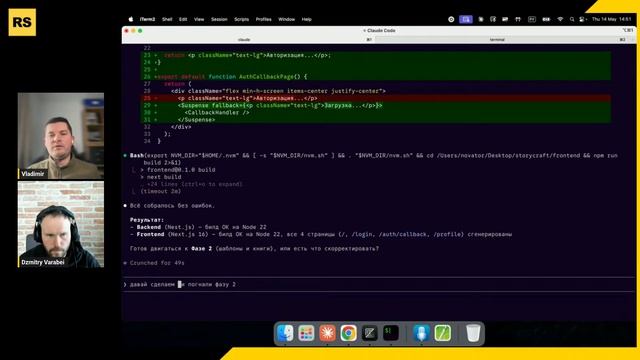The height and width of the screenshot is (360, 640).
Task: Click the removed red diff line 28
Action: [x=376, y=98]
